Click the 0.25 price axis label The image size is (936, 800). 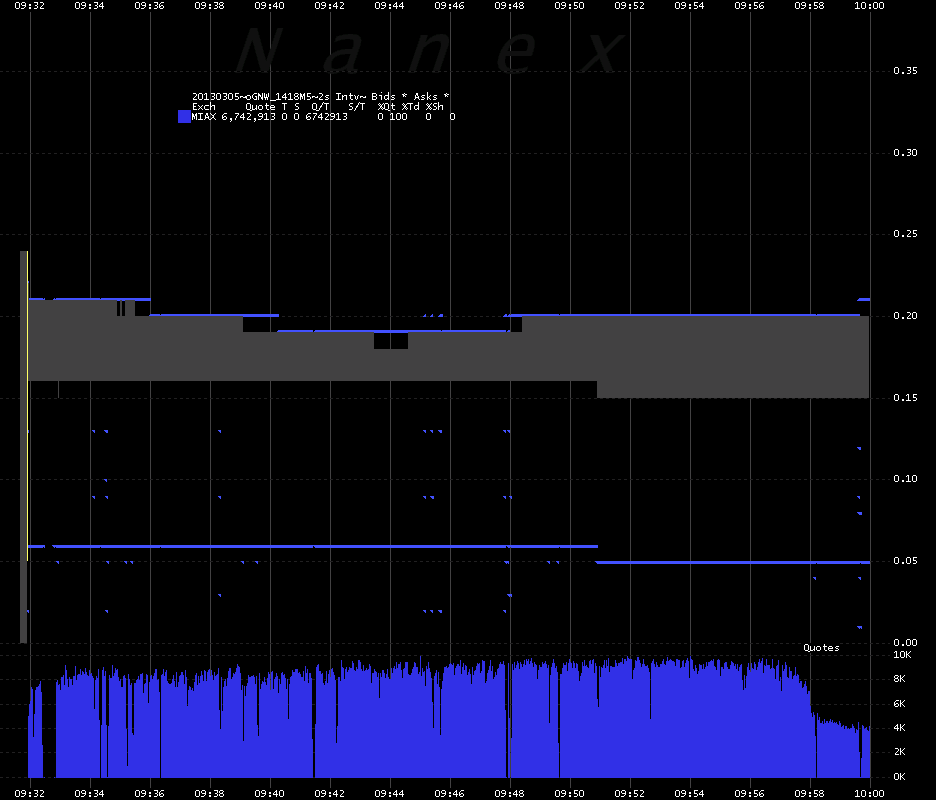click(x=906, y=233)
